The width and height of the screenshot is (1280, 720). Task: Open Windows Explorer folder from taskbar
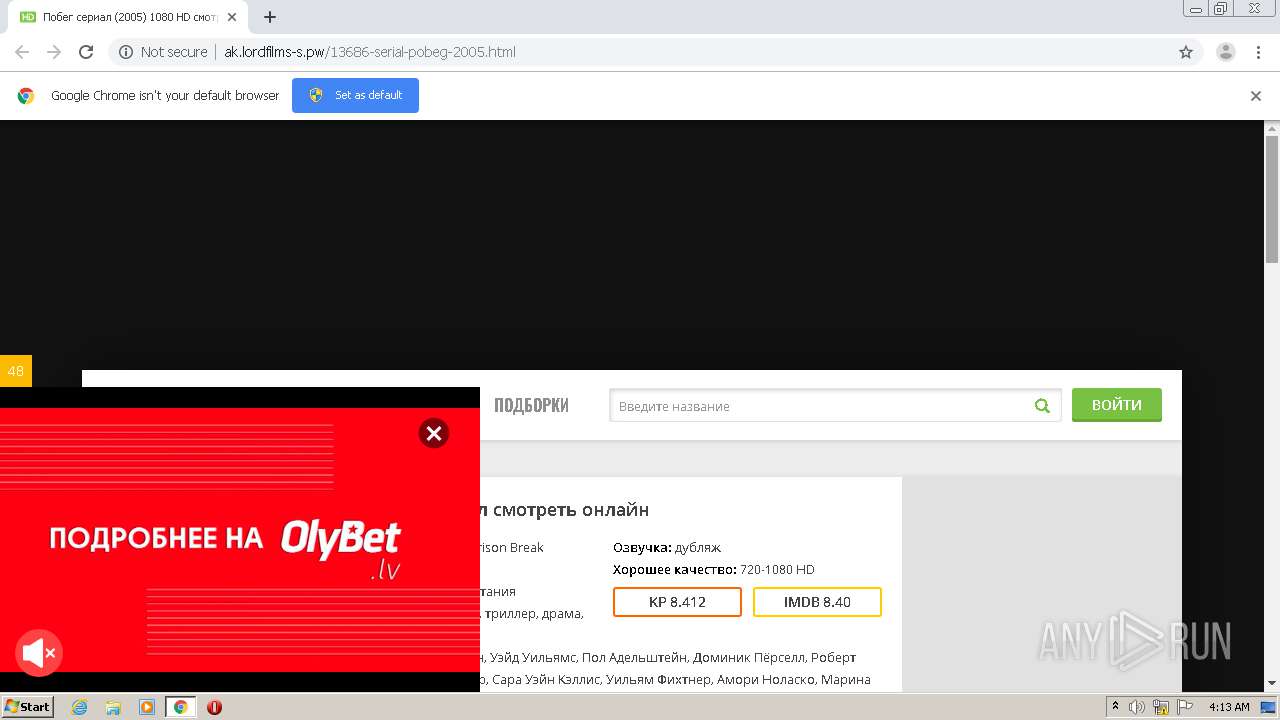(113, 707)
